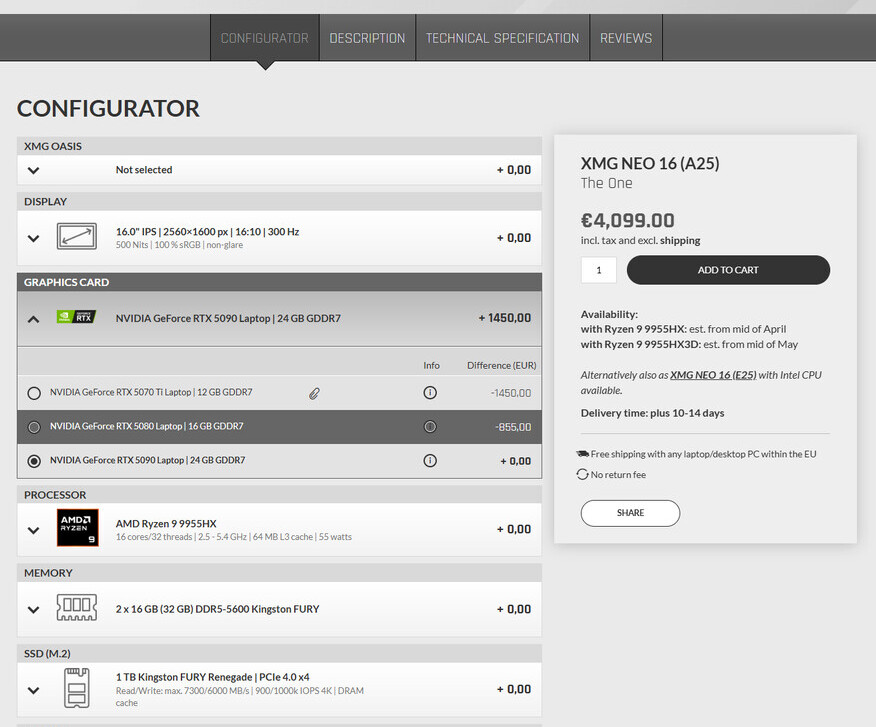The width and height of the screenshot is (876, 727).
Task: Click the 'Delivery time: plus 10-14 days' text
Action: 653,413
